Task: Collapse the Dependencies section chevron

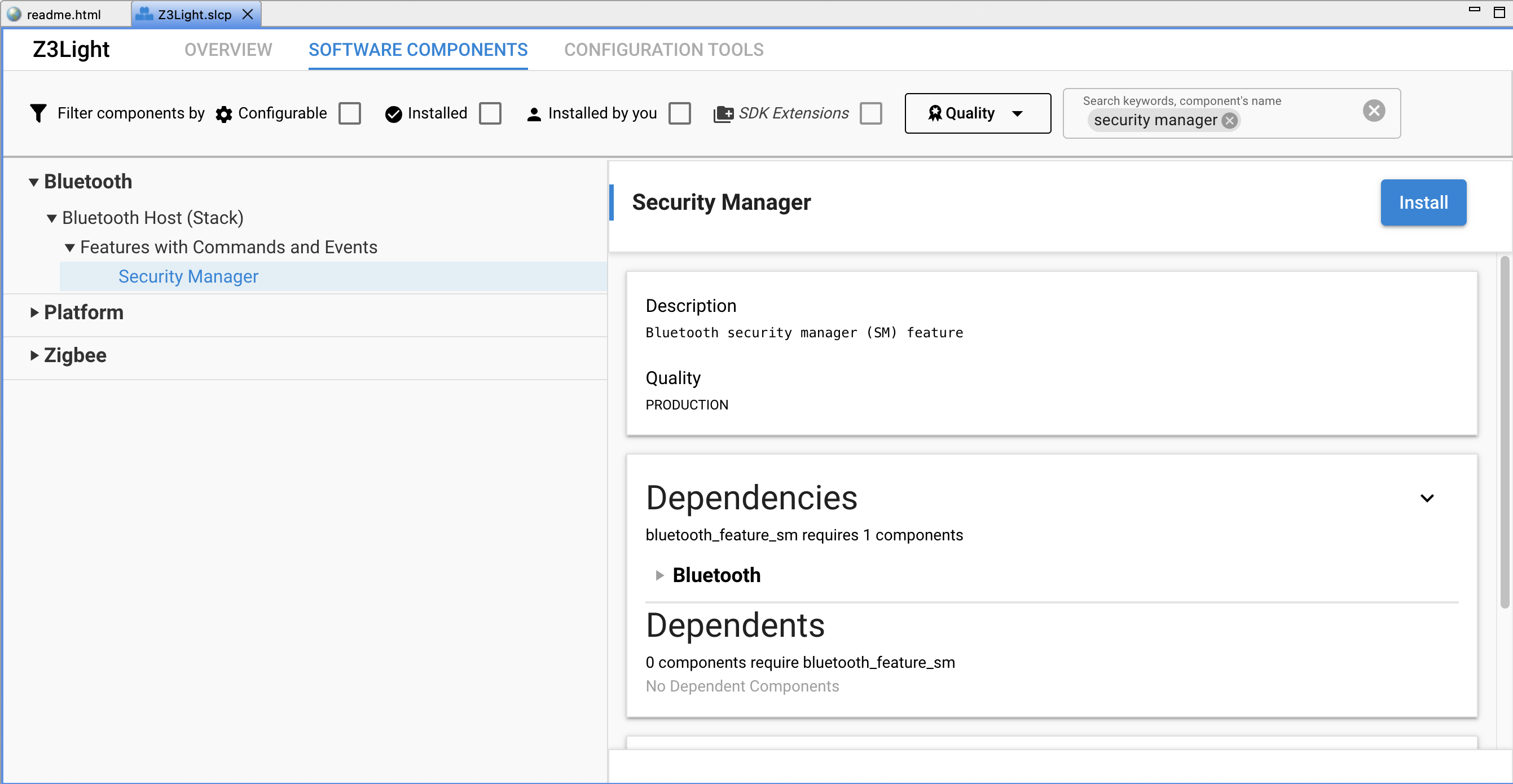Action: click(x=1428, y=498)
